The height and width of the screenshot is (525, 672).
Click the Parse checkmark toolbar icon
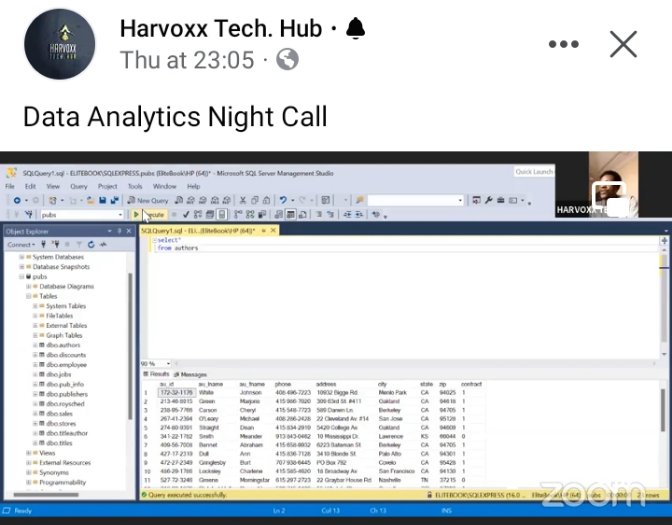[186, 214]
